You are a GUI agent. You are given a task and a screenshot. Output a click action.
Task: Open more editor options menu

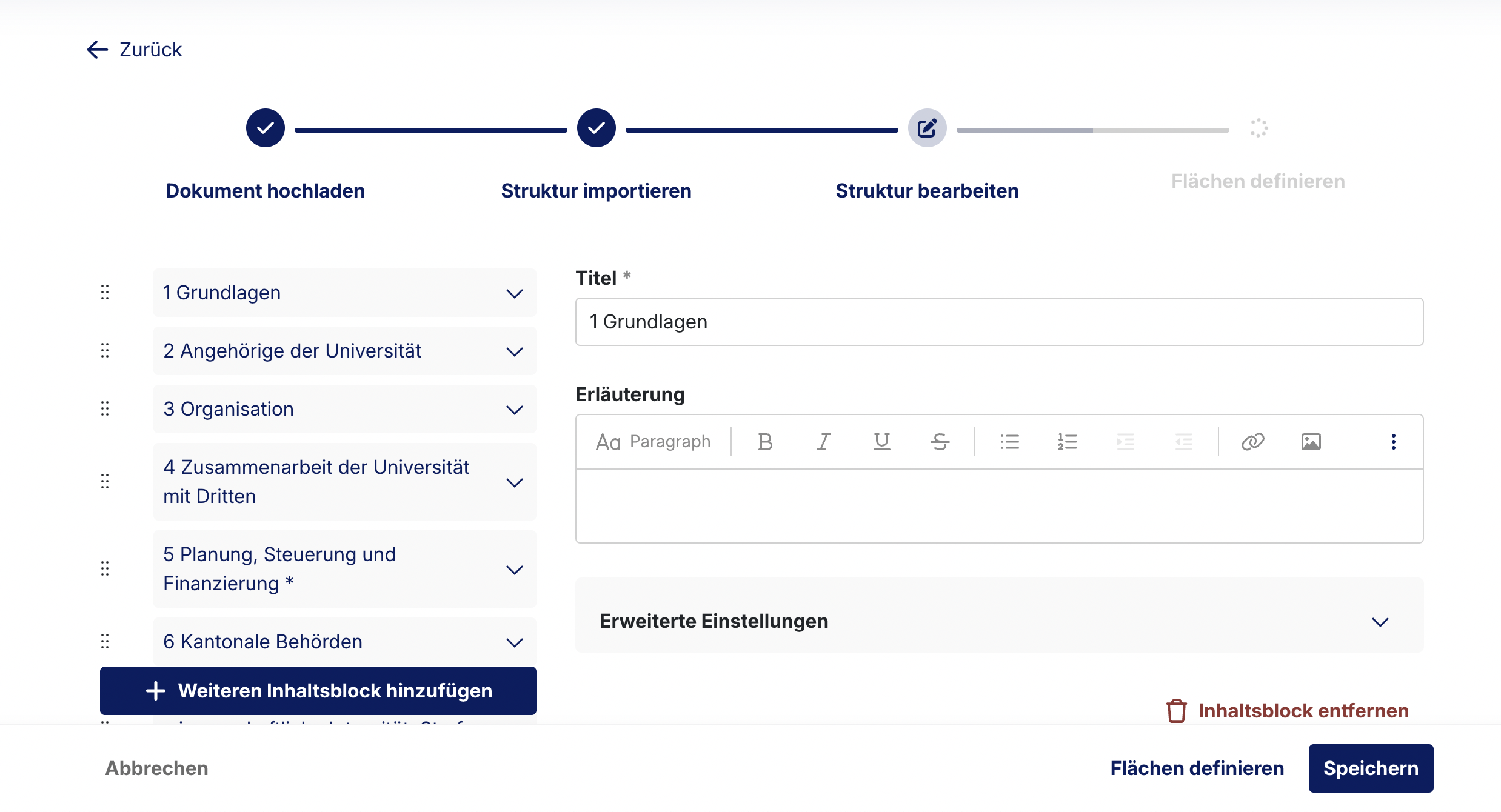[x=1393, y=442]
